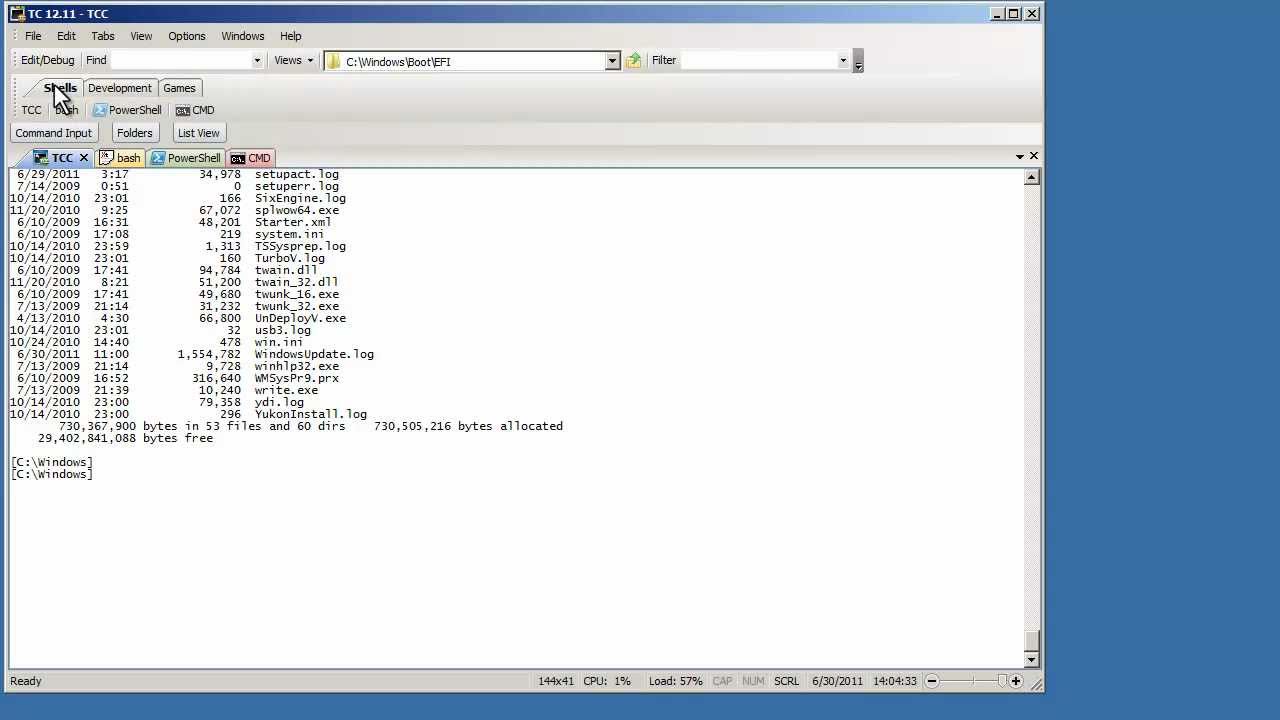Image resolution: width=1280 pixels, height=720 pixels.
Task: Toggle the NUM indicator in the status bar
Action: pyautogui.click(x=754, y=681)
